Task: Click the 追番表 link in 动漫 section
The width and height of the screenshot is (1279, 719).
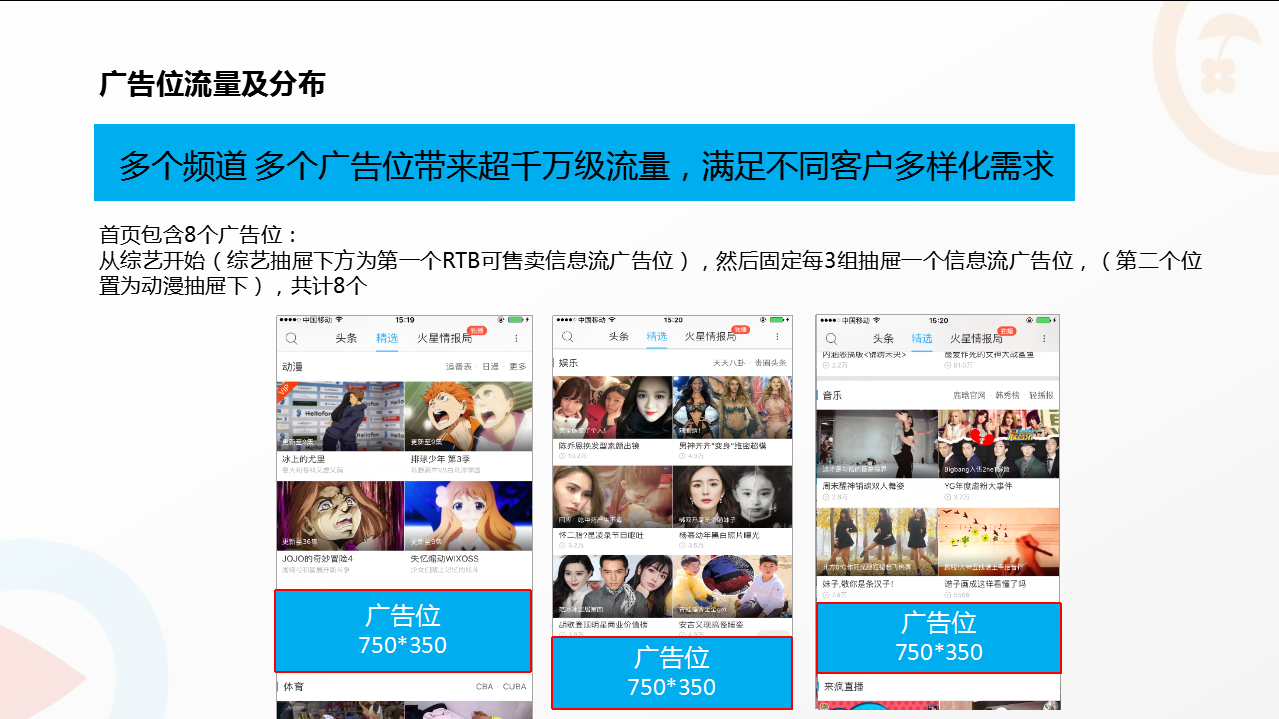Action: click(458, 367)
